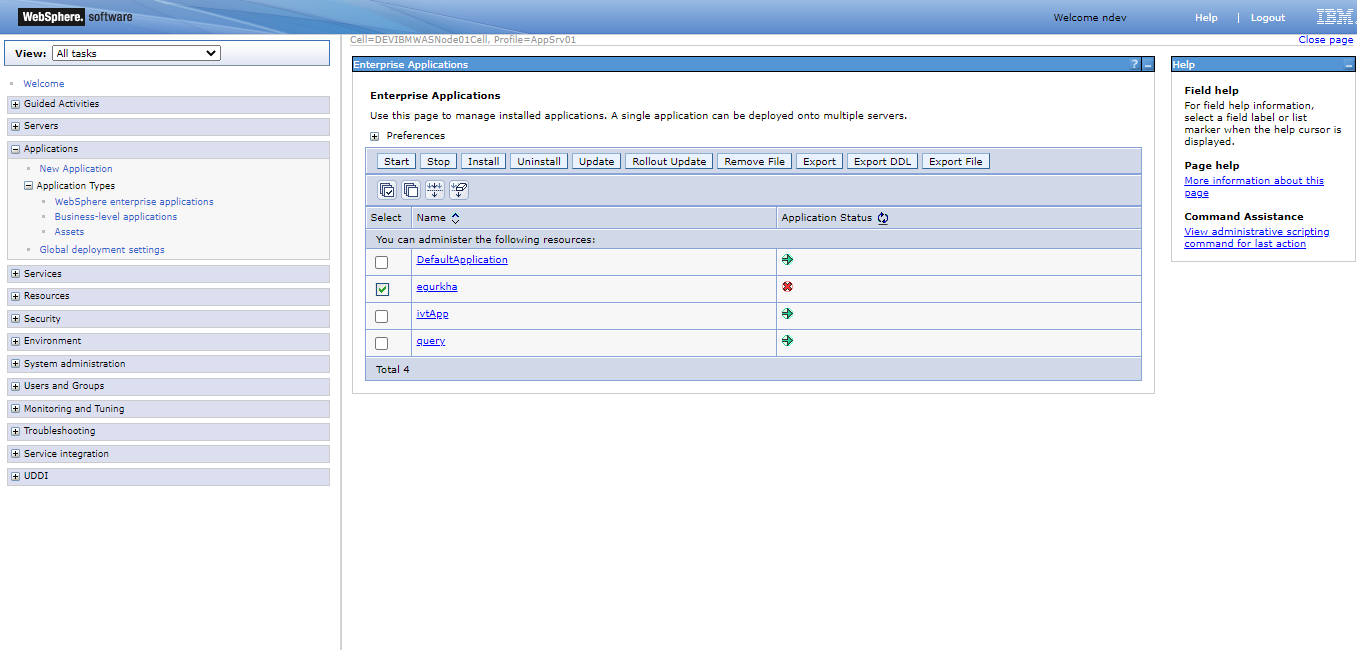Open help via the question mark icon
The width and height of the screenshot is (1357, 650).
coord(1134,64)
